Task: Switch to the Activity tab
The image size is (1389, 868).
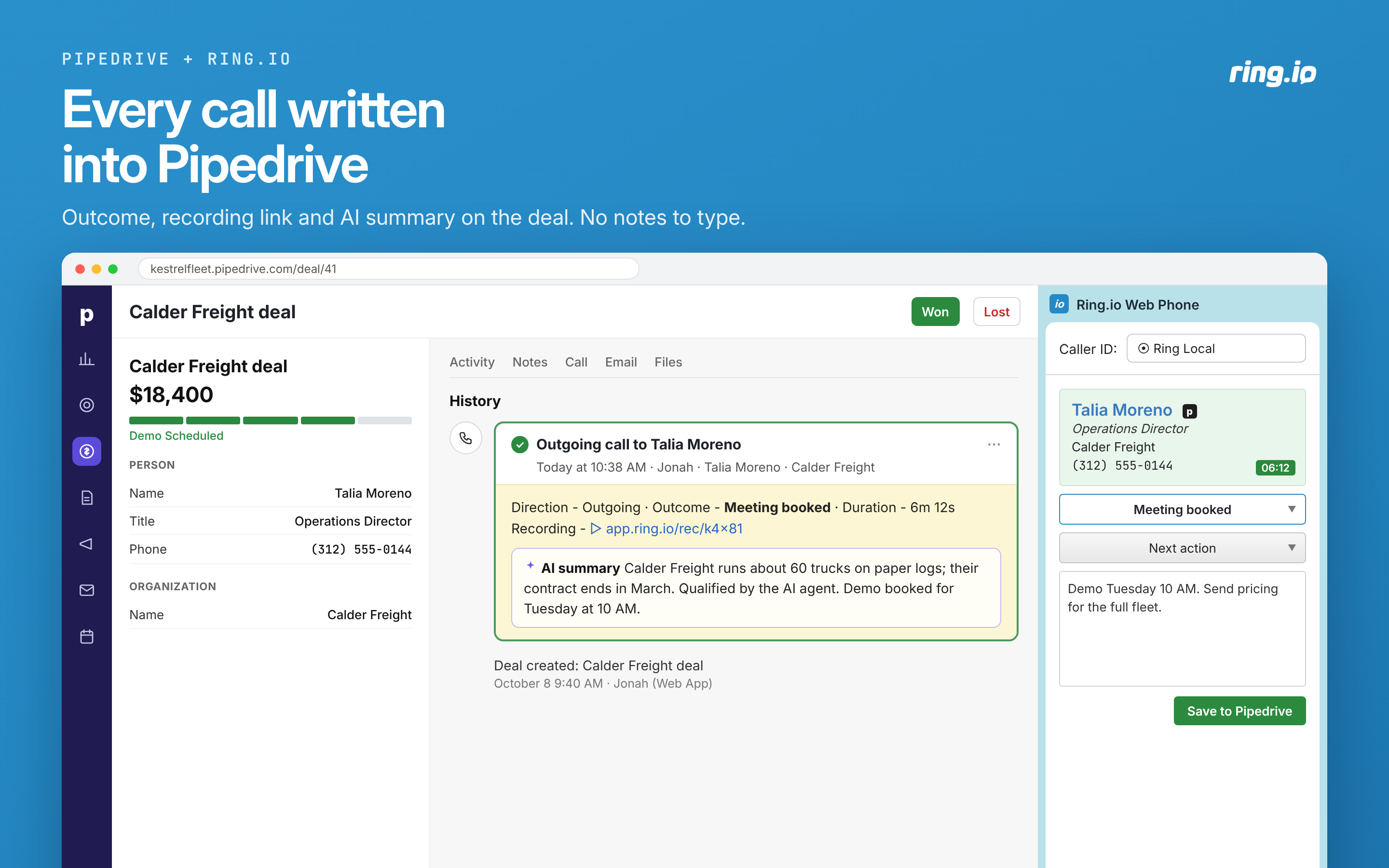Action: 472,362
